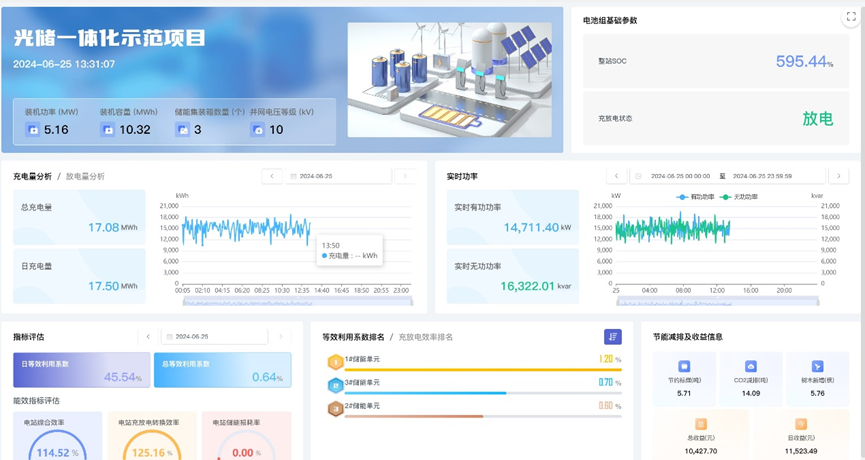Go to previous day in 充电量分析 panel
The image size is (865, 460).
coord(272,176)
